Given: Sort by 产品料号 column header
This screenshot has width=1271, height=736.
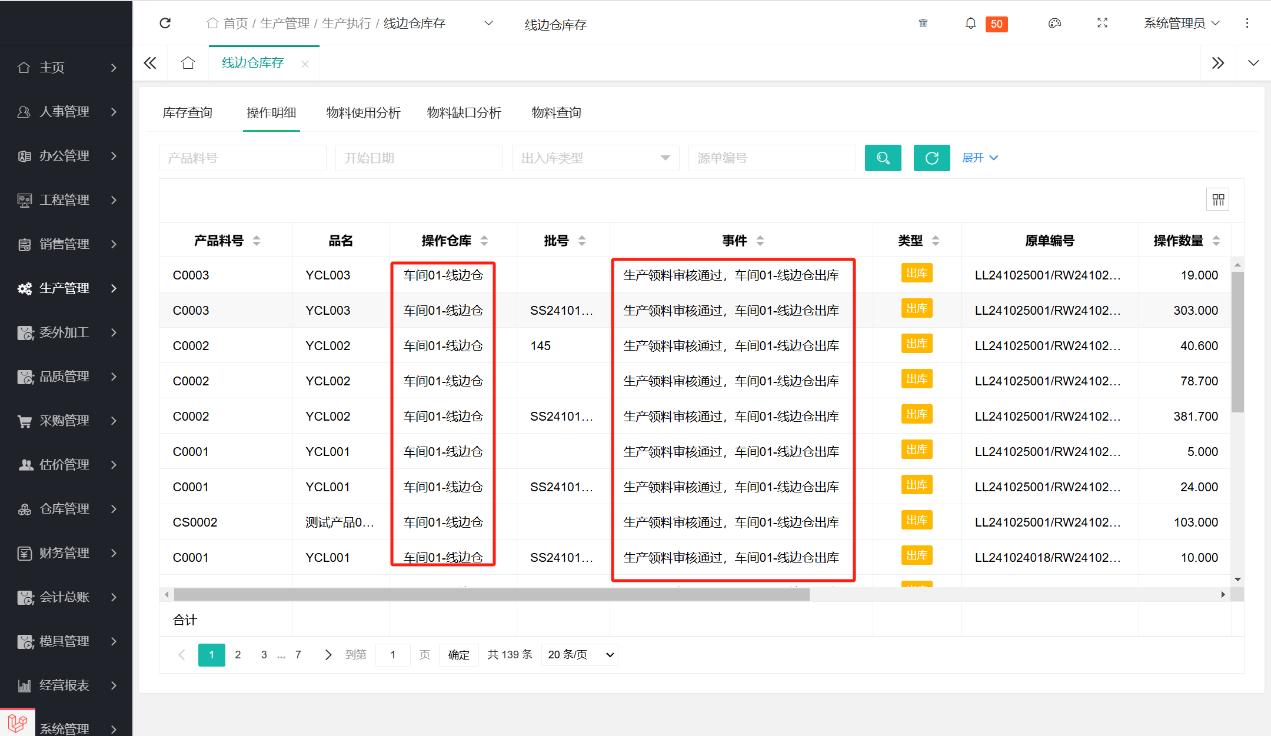Looking at the screenshot, I should [226, 241].
